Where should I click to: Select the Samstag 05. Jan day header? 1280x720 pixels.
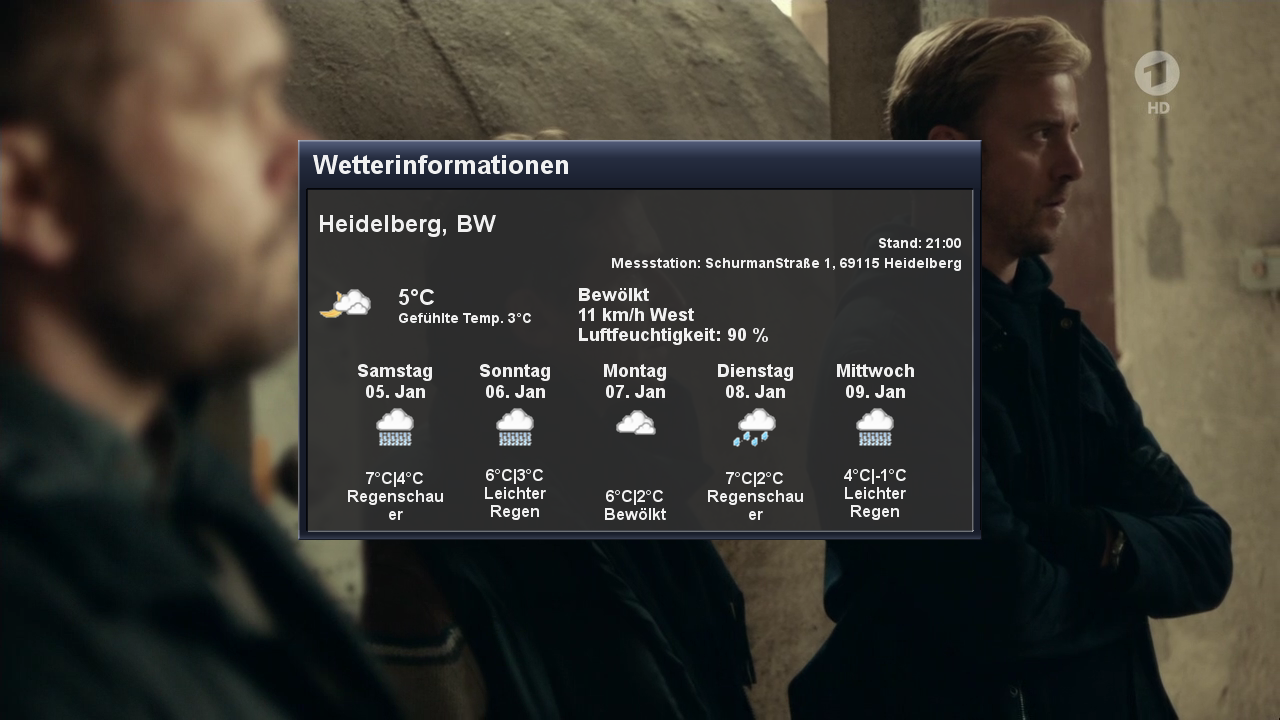point(395,381)
